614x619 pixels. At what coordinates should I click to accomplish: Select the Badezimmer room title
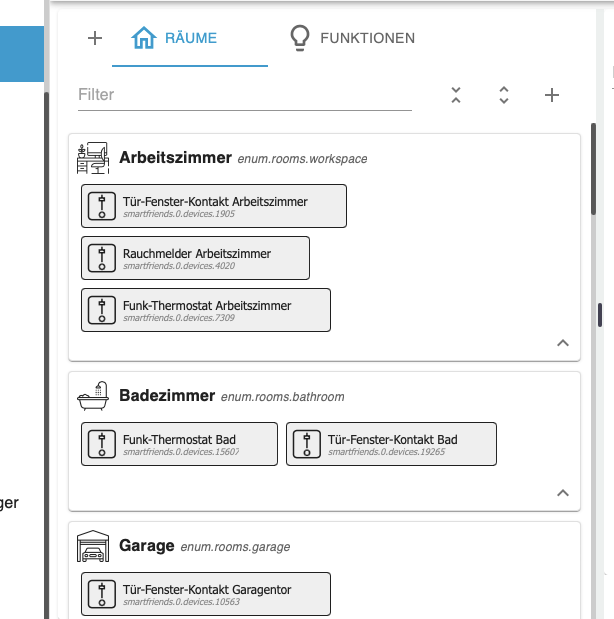tap(167, 396)
